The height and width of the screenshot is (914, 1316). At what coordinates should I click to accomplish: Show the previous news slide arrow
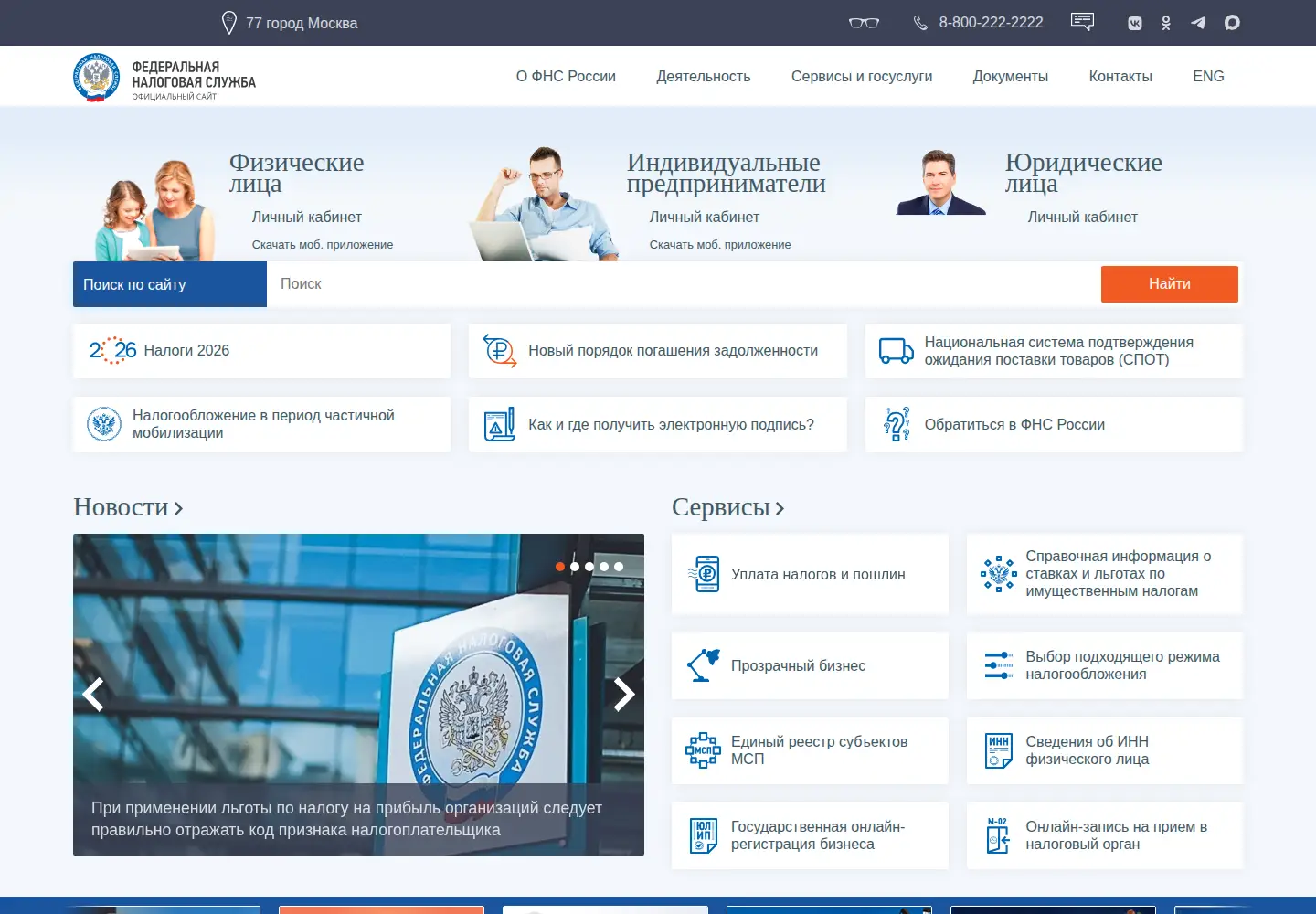[93, 695]
